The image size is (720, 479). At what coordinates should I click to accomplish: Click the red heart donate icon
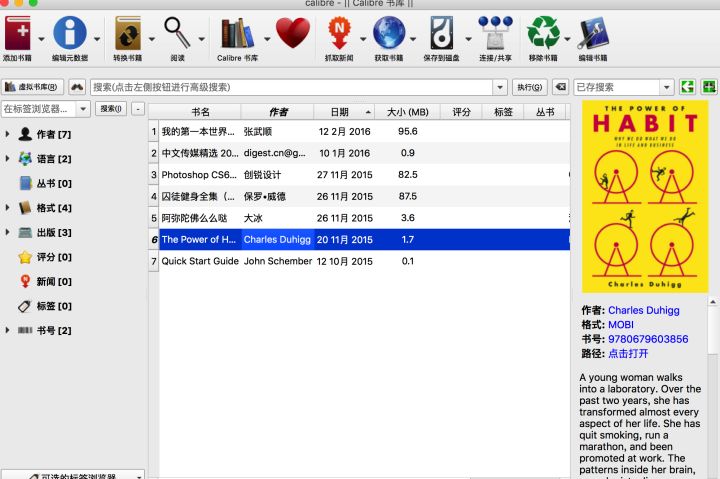(293, 33)
